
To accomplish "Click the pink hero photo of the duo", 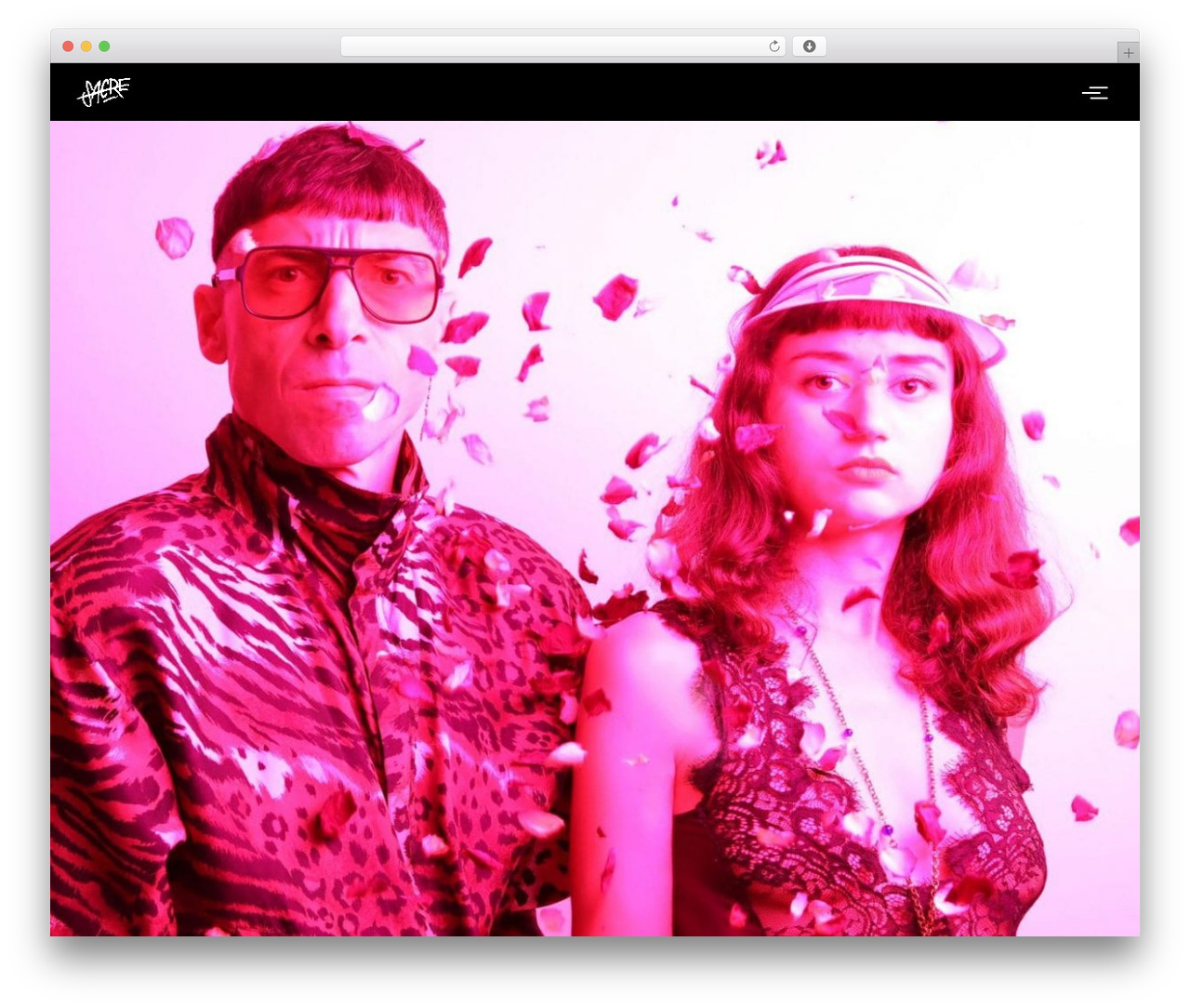I will [x=595, y=528].
